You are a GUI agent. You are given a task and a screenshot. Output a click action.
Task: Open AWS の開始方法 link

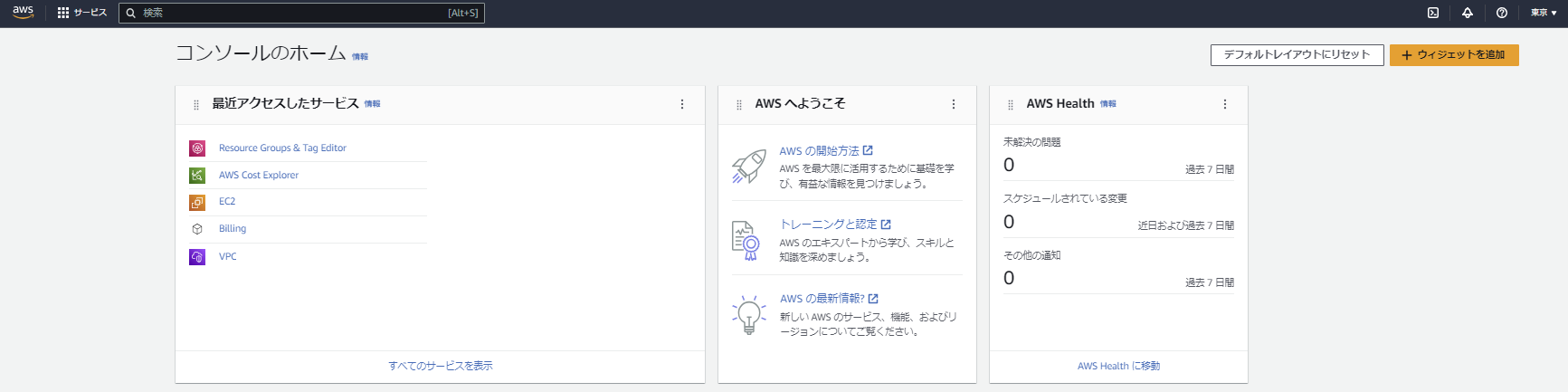click(826, 151)
